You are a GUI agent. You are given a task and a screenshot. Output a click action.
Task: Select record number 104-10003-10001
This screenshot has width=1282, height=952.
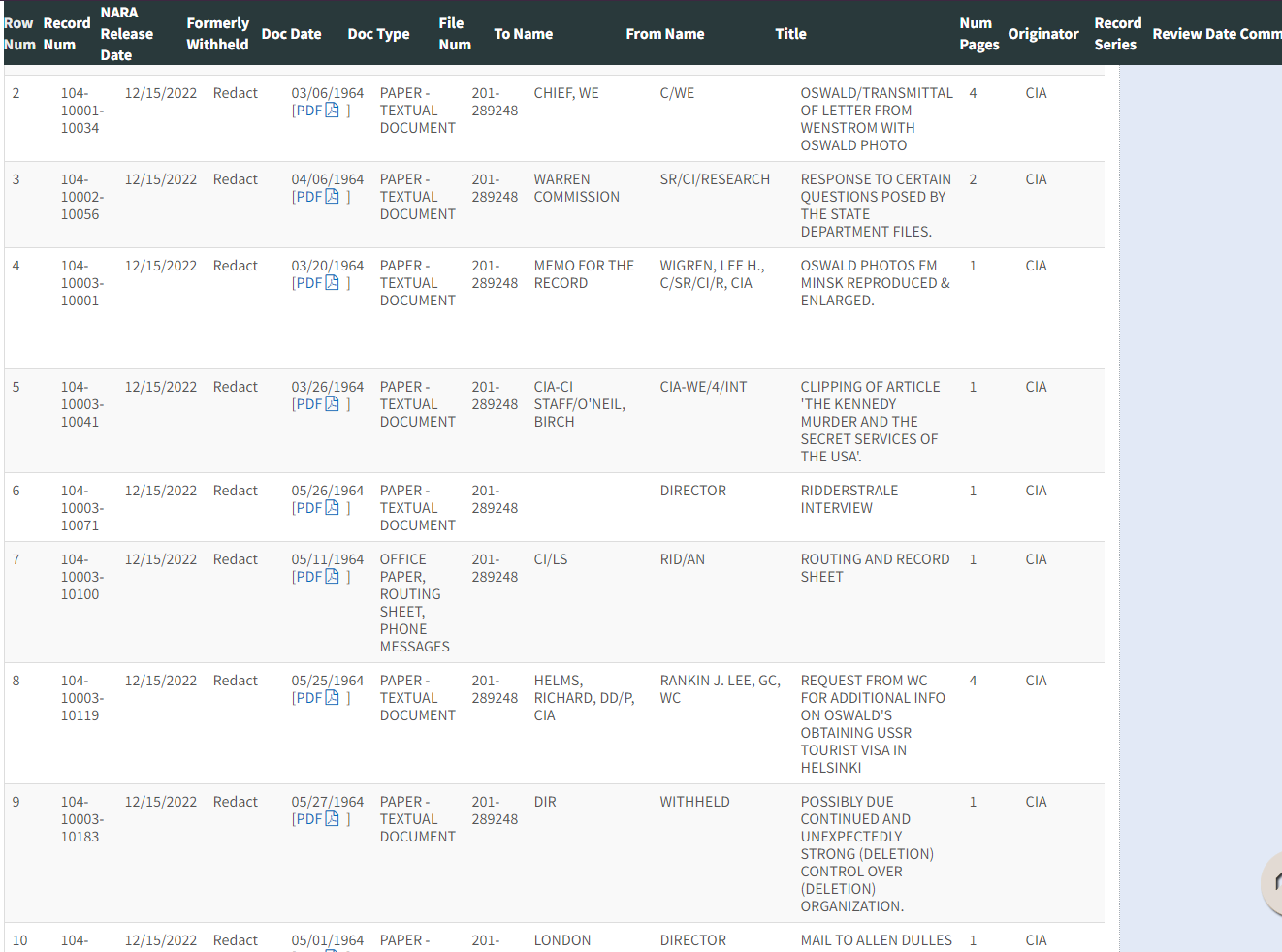click(x=82, y=283)
